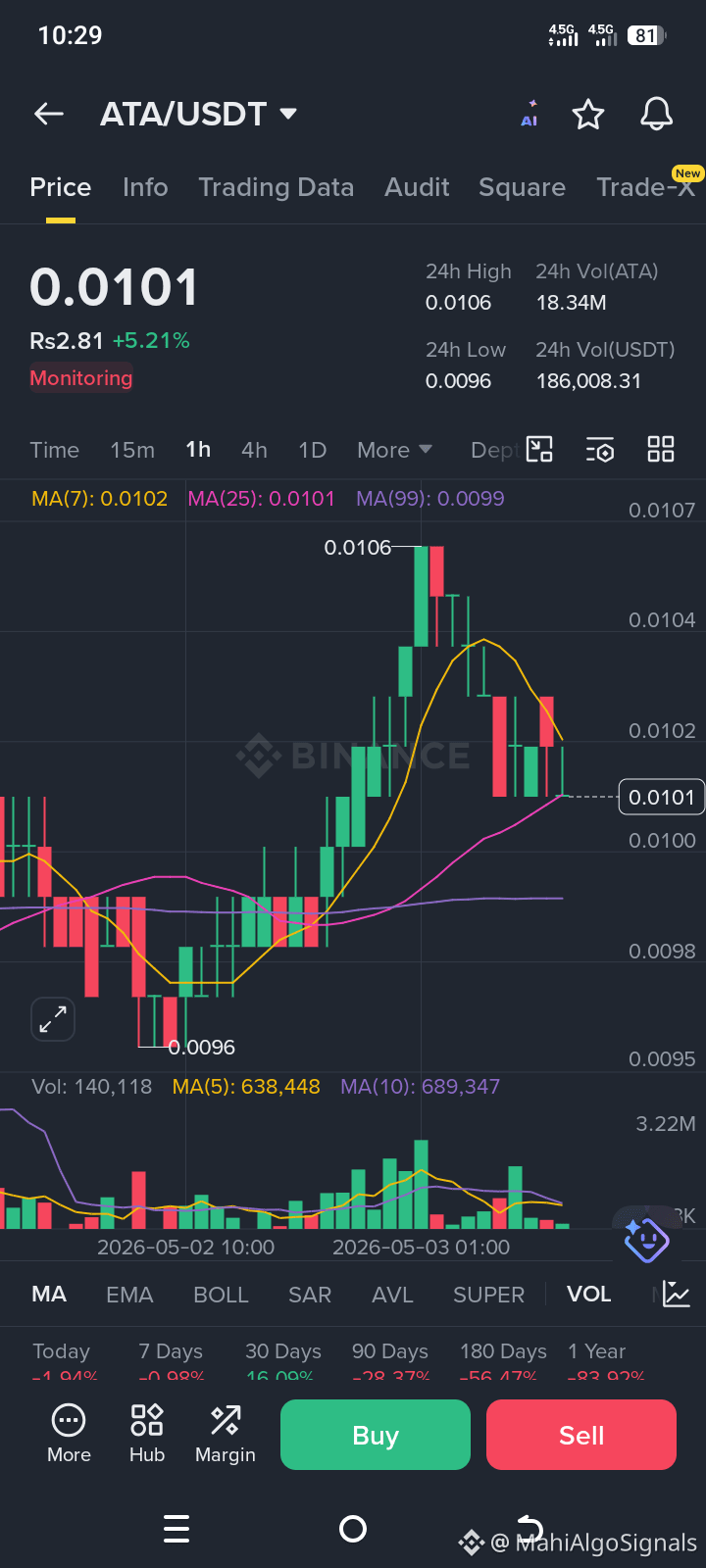The image size is (706, 1568).
Task: Add ATA/USDT to favorites with the star
Action: tap(588, 114)
